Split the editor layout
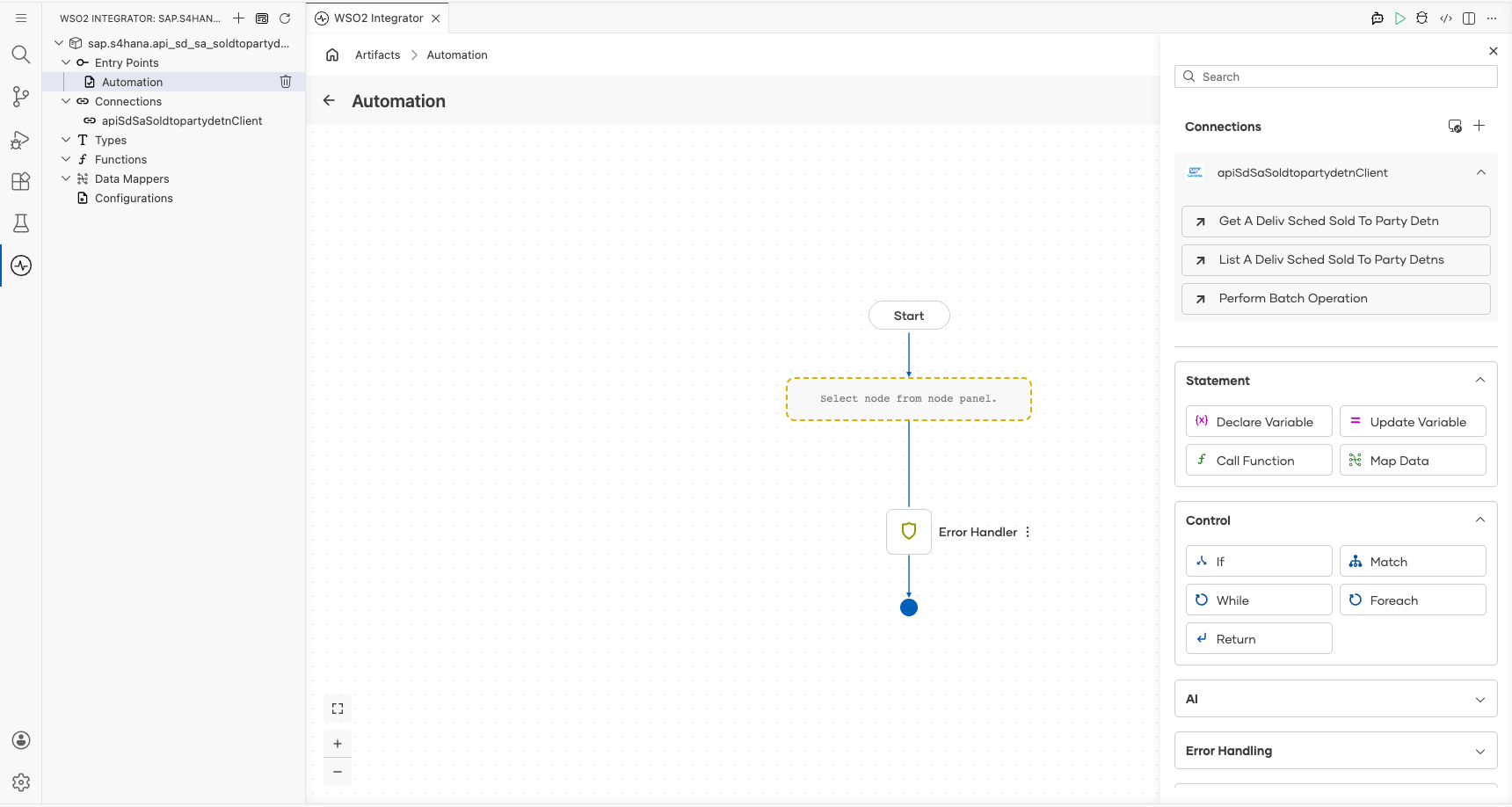The width and height of the screenshot is (1512, 807). click(1469, 18)
